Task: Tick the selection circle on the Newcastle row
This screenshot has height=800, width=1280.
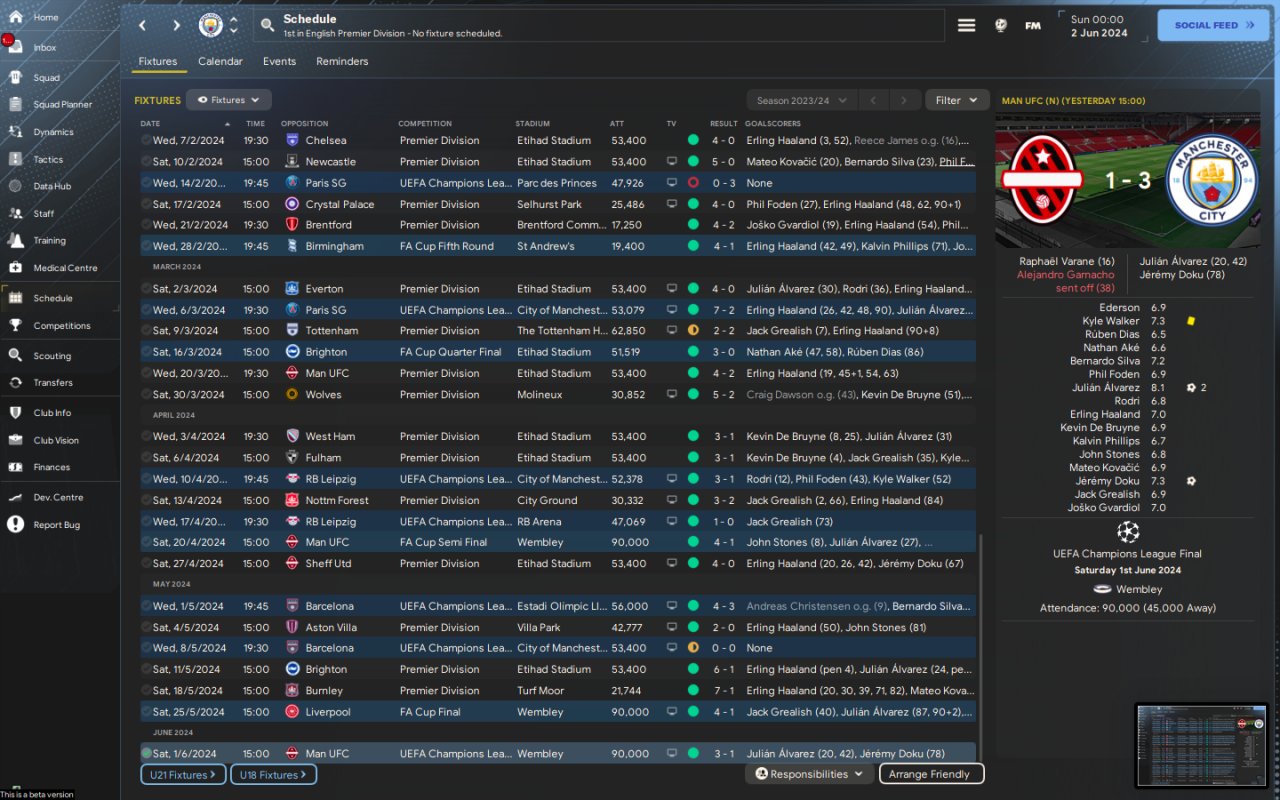Action: [x=146, y=161]
